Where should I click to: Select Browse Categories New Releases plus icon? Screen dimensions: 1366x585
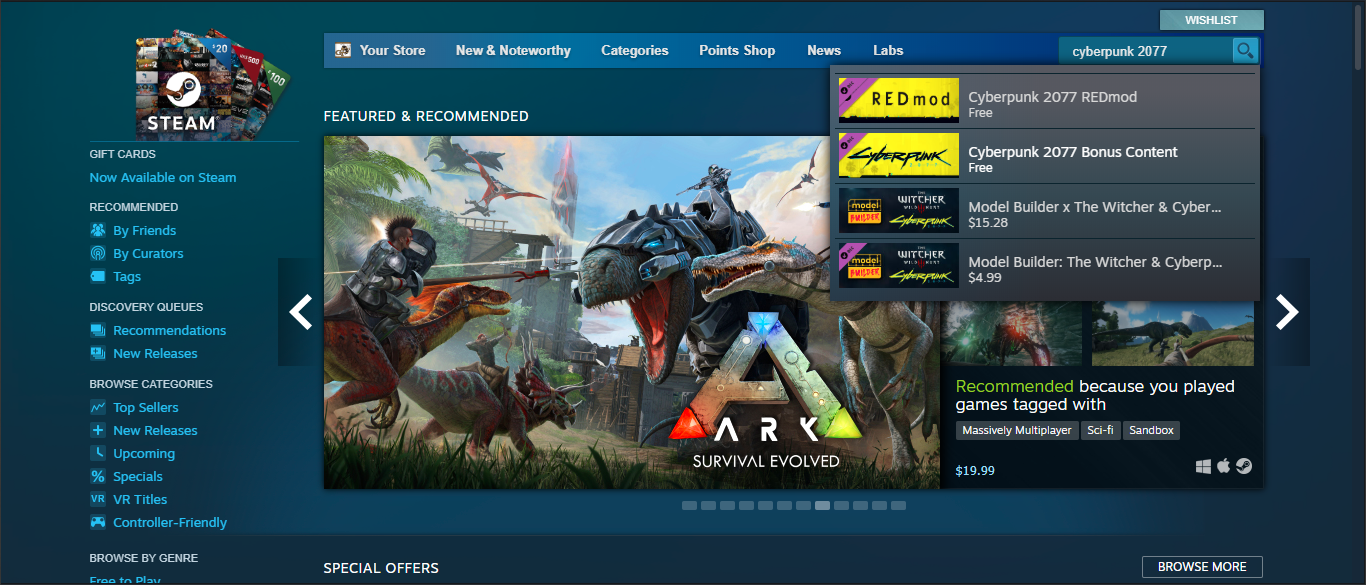pyautogui.click(x=98, y=430)
